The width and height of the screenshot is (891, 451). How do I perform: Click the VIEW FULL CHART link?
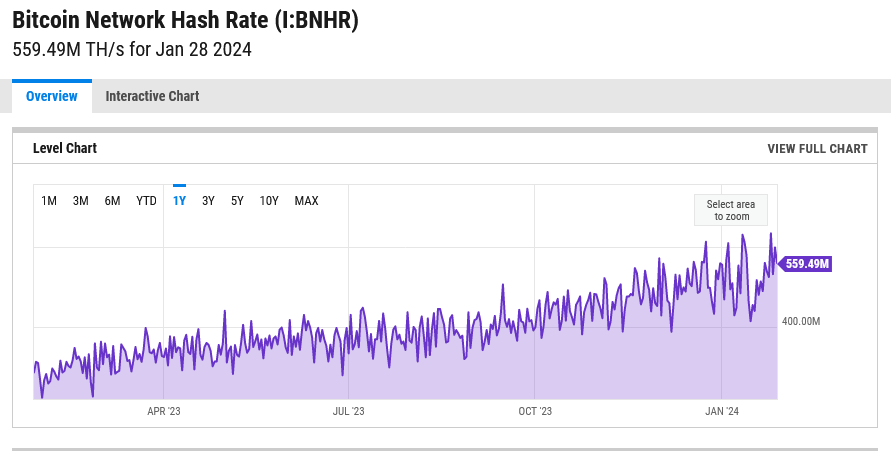(817, 149)
